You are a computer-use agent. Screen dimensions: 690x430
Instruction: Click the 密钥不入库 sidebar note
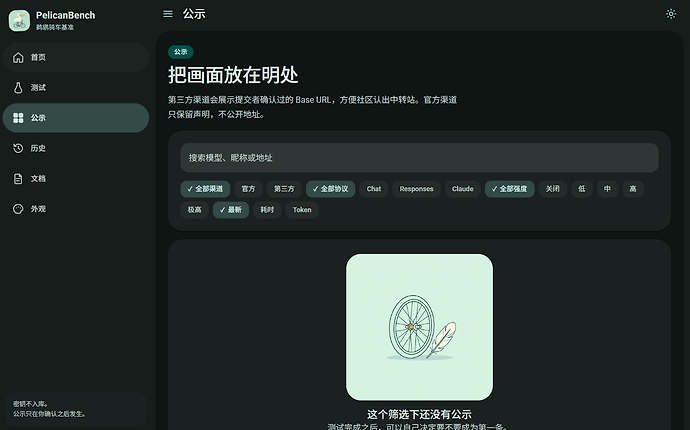click(x=76, y=409)
